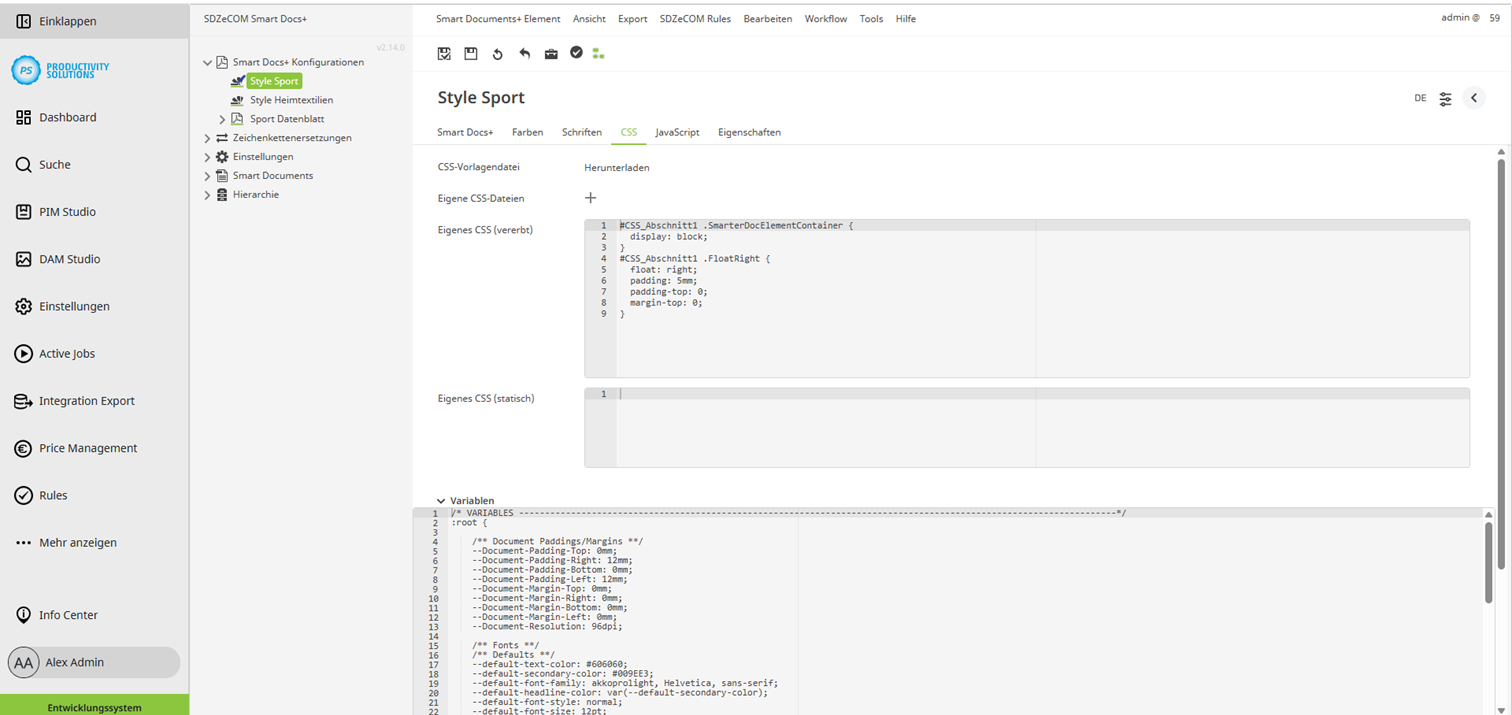The image size is (1512, 715).
Task: Click the save-and-validate toolbar icon
Action: pos(443,54)
